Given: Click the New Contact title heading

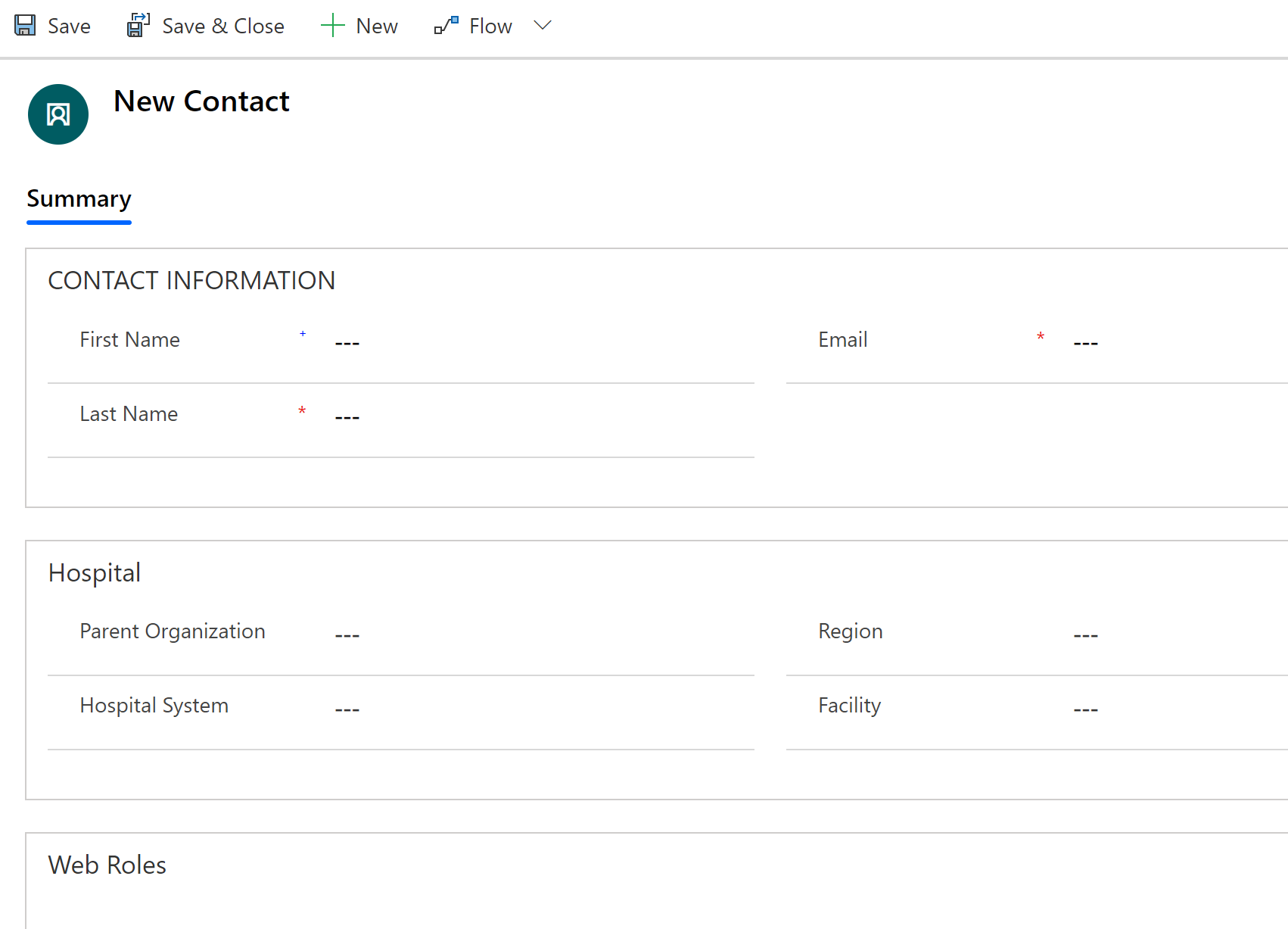Looking at the screenshot, I should 201,101.
